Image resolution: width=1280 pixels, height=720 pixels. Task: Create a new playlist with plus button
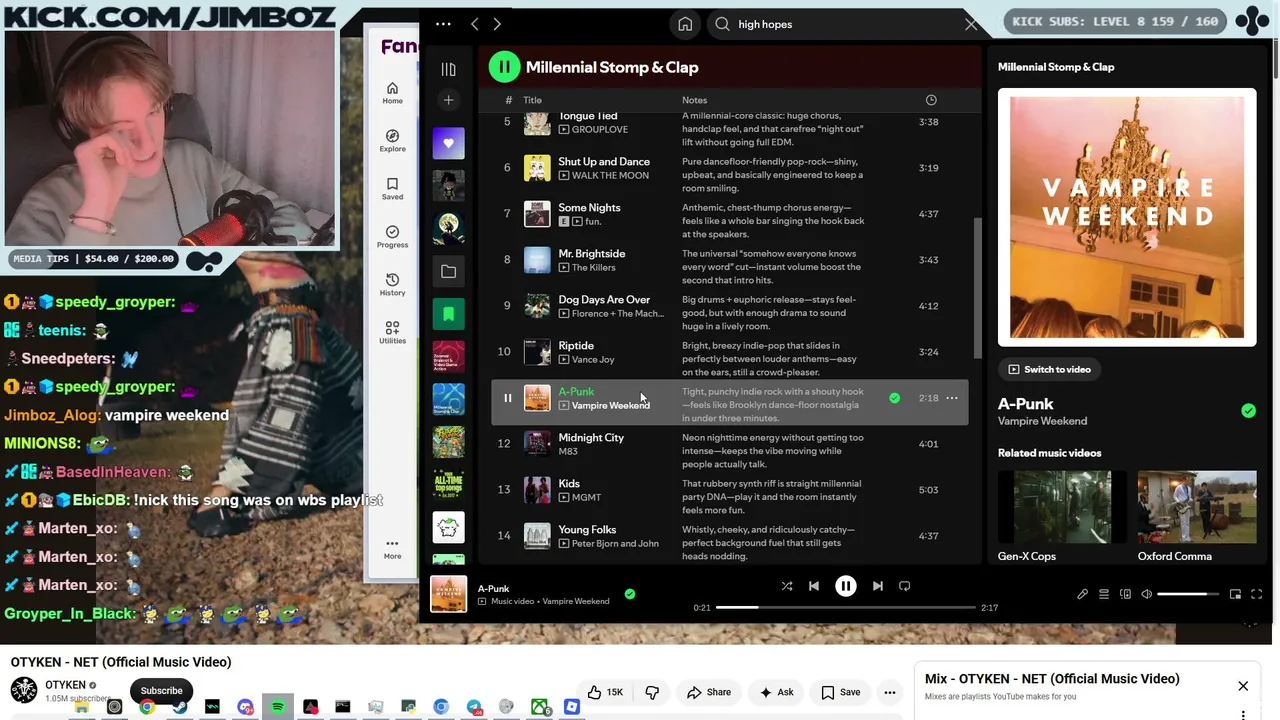[448, 100]
